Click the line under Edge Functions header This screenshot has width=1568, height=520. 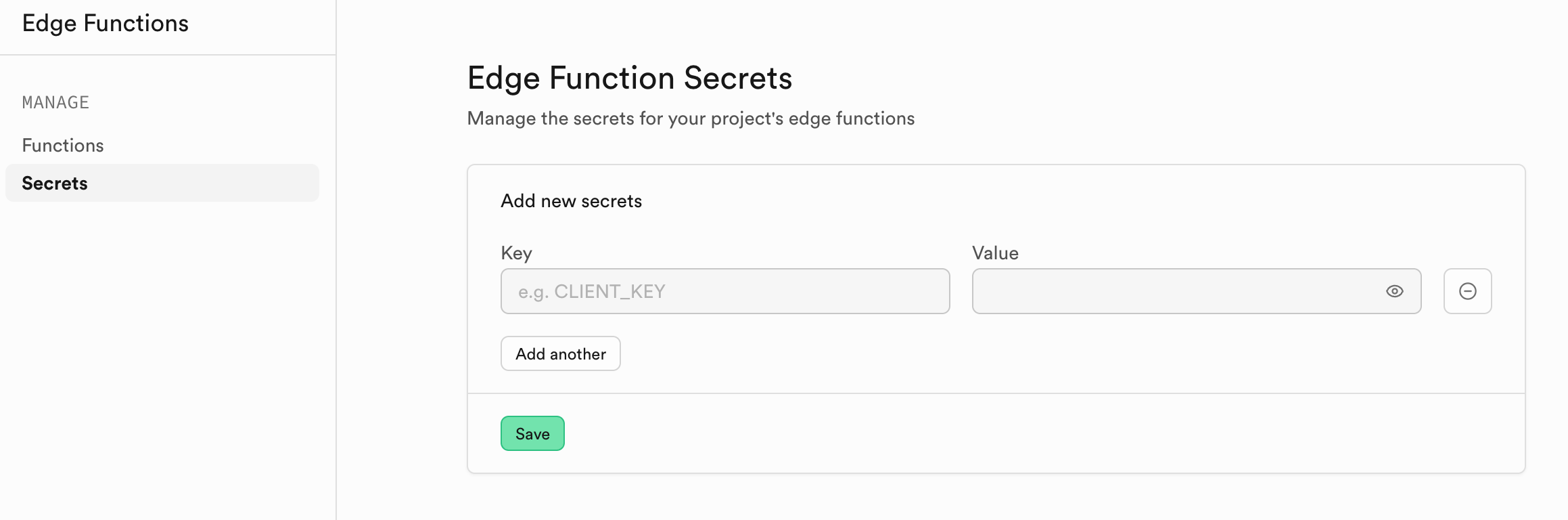(x=168, y=55)
